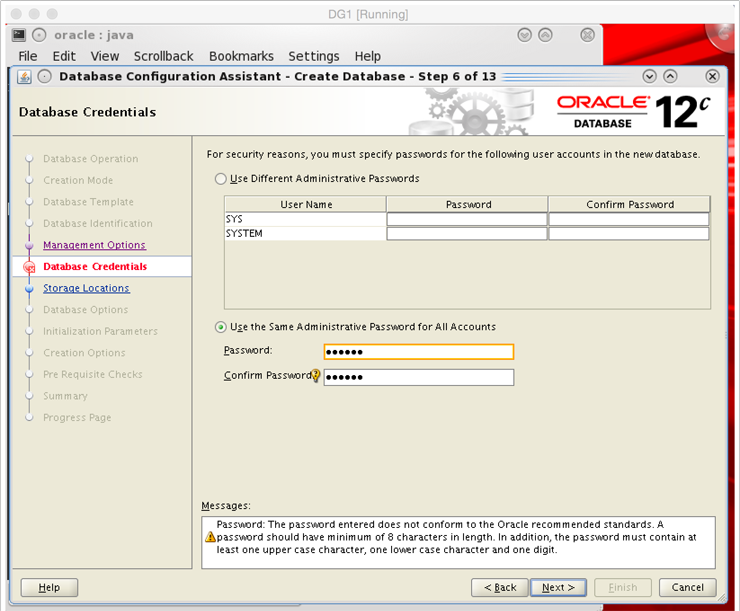Click the SYSTEM password cell
This screenshot has height=611, width=740.
(467, 234)
